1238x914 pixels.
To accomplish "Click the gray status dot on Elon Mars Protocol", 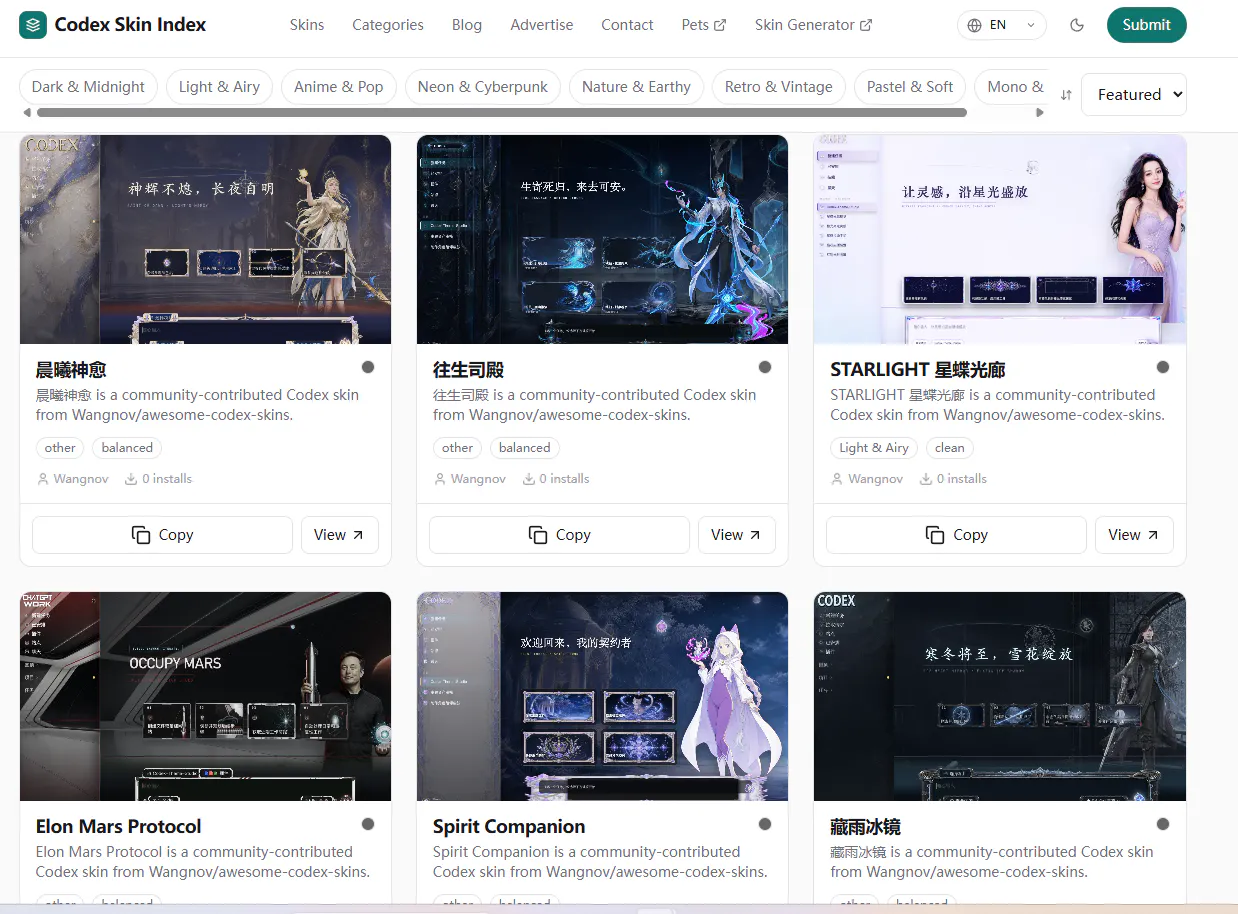I will click(368, 824).
